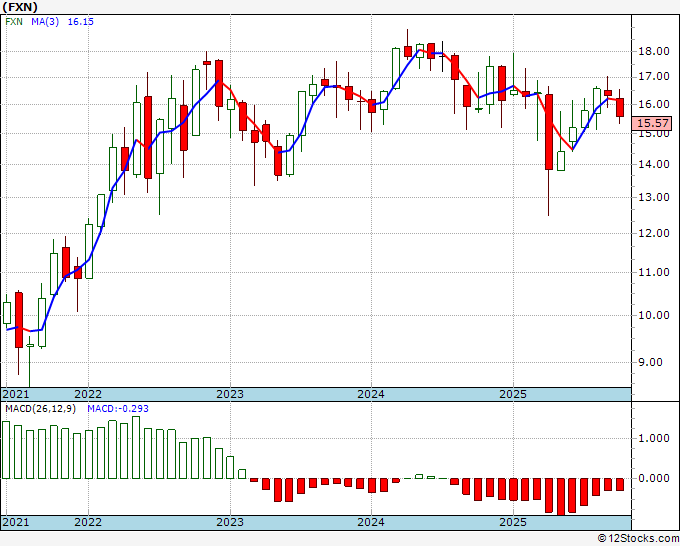680x546 pixels.
Task: Click the 16.00 price axis label
Action: (x=654, y=104)
